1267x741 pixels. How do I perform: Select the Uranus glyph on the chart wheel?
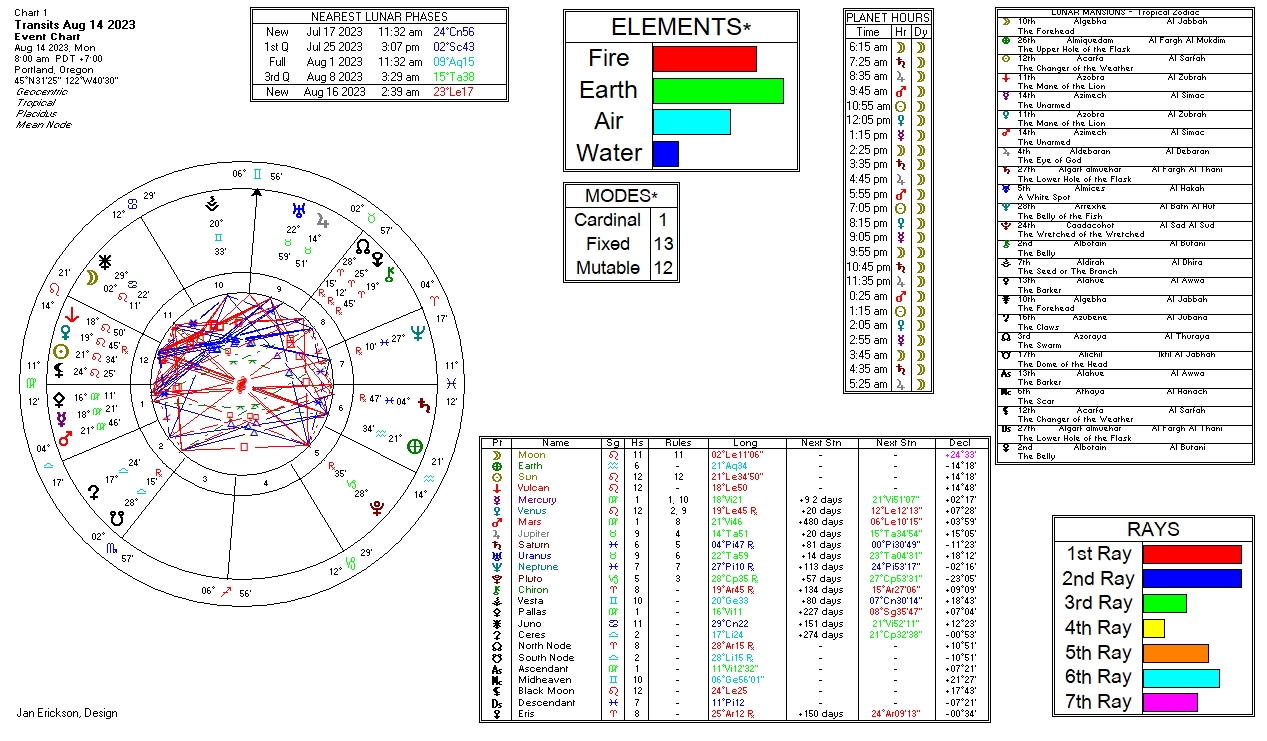(x=300, y=210)
